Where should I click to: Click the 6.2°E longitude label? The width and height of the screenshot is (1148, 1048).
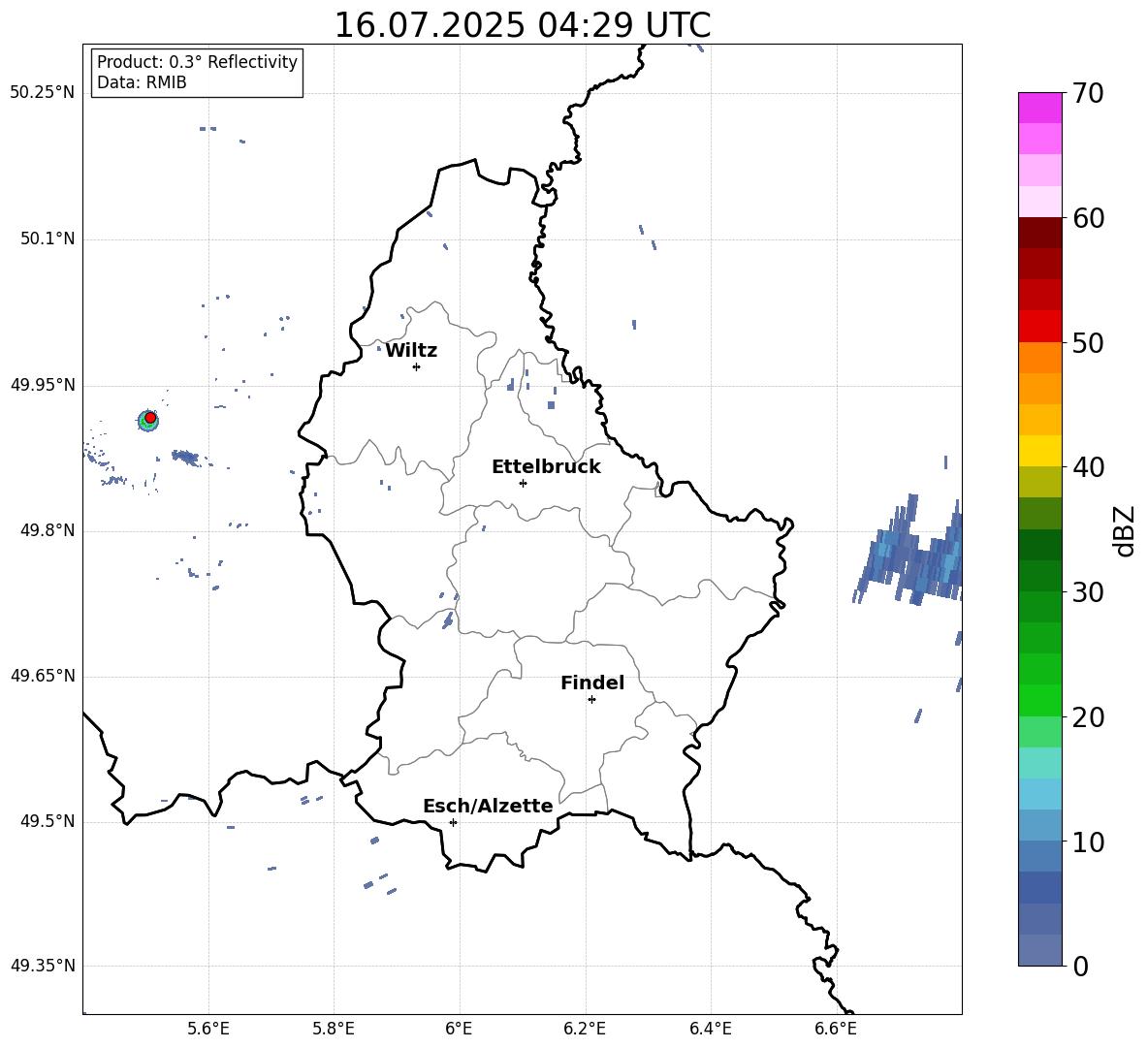point(585,1029)
